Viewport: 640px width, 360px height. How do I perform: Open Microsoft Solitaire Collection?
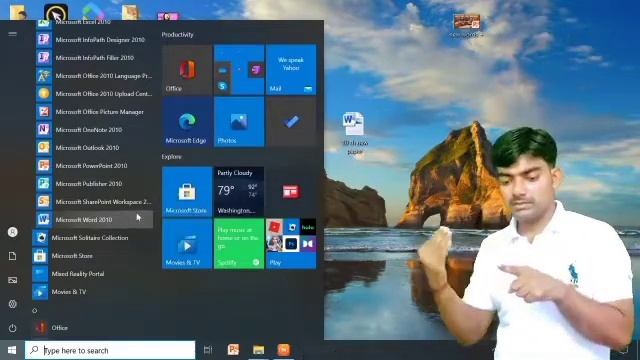[x=93, y=238]
